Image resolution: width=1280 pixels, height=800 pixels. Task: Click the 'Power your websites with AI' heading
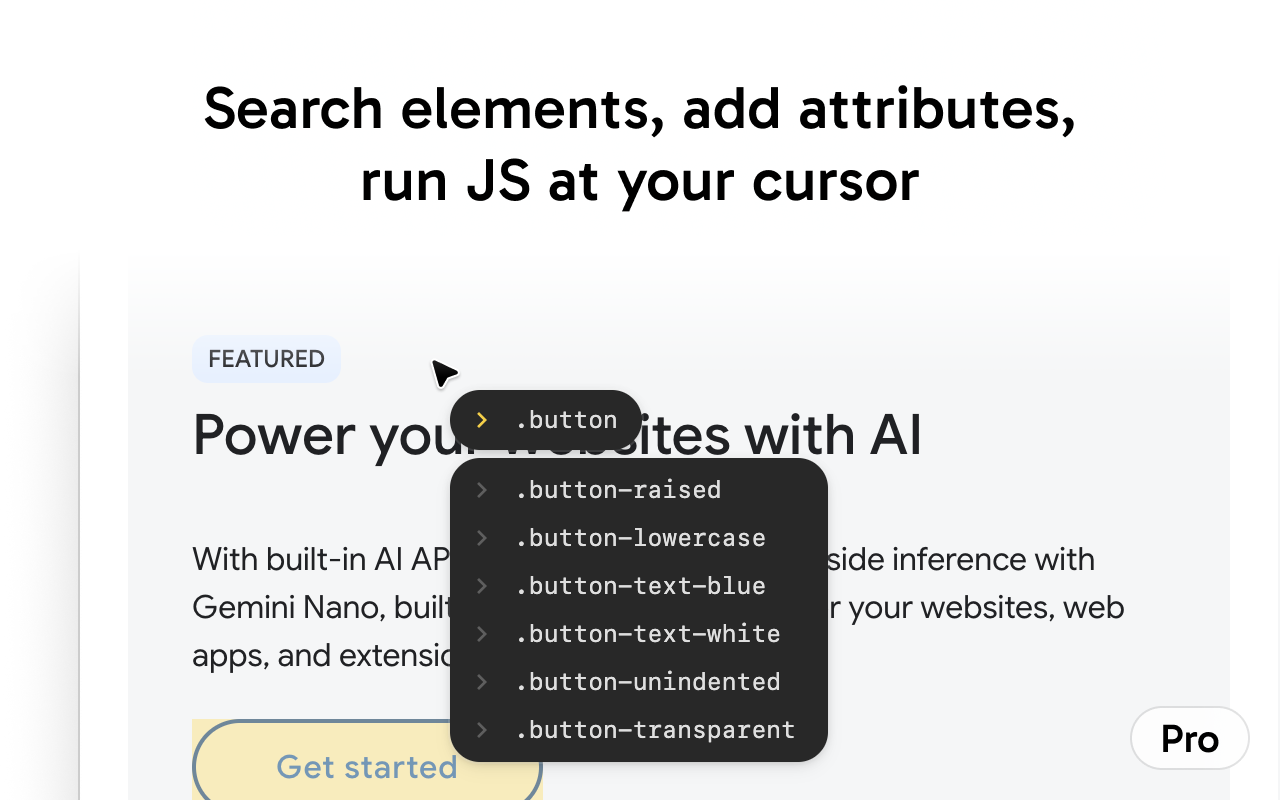[x=557, y=435]
